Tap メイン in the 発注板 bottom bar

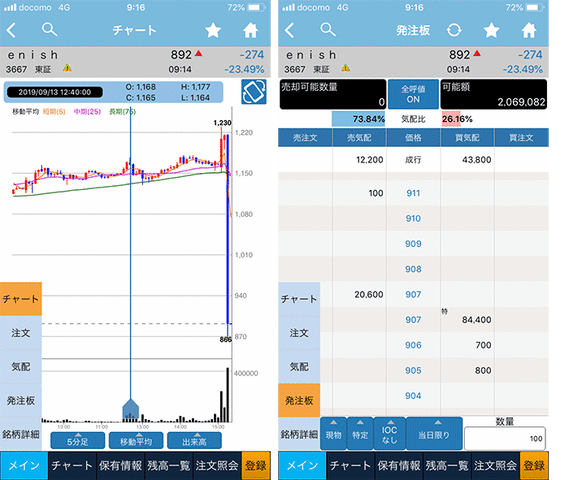coord(302,465)
